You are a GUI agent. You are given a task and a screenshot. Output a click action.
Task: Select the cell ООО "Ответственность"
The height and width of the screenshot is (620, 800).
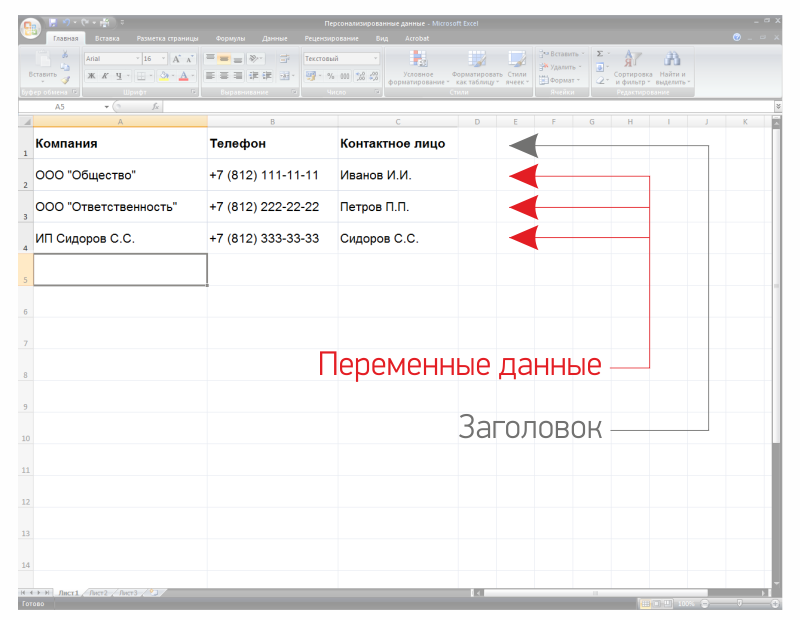click(x=120, y=207)
